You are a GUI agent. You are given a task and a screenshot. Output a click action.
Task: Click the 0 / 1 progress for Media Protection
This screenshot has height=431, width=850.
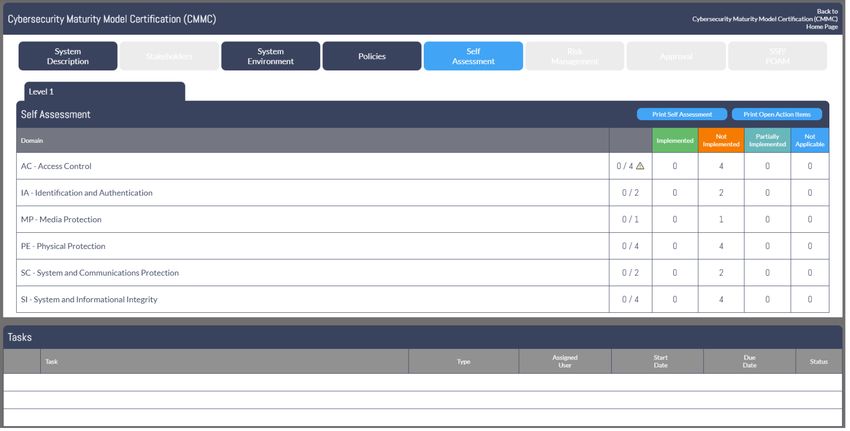point(630,220)
